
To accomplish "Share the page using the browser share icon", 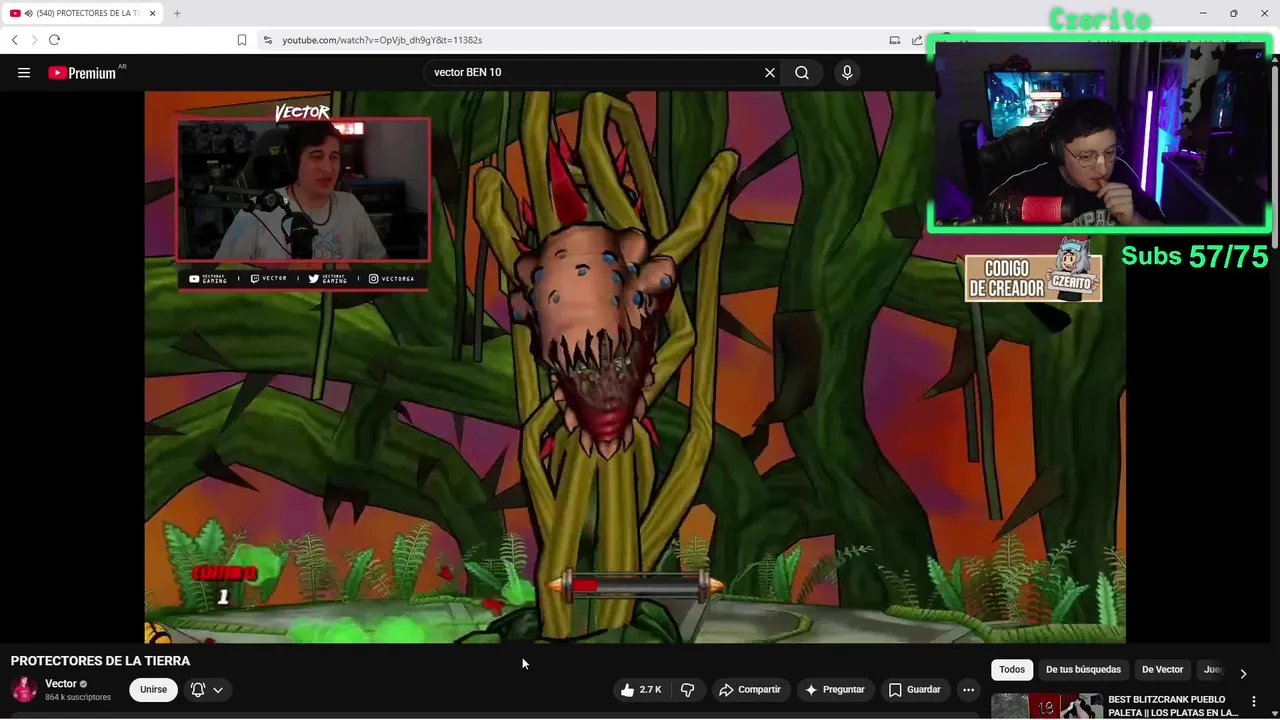I will pos(917,40).
